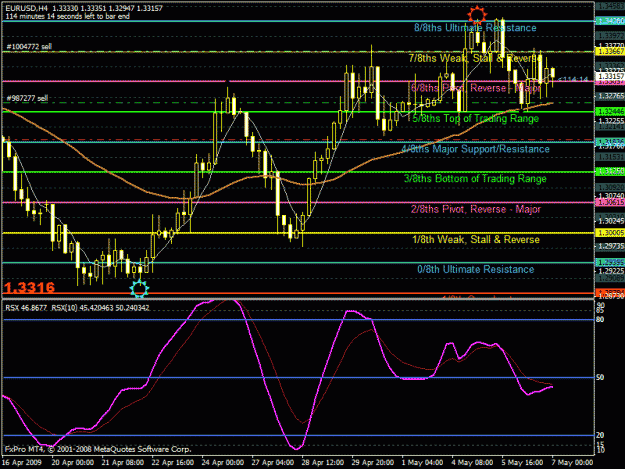
Task: Click the '24 Apr 00:00' time axis label
Action: point(222,463)
